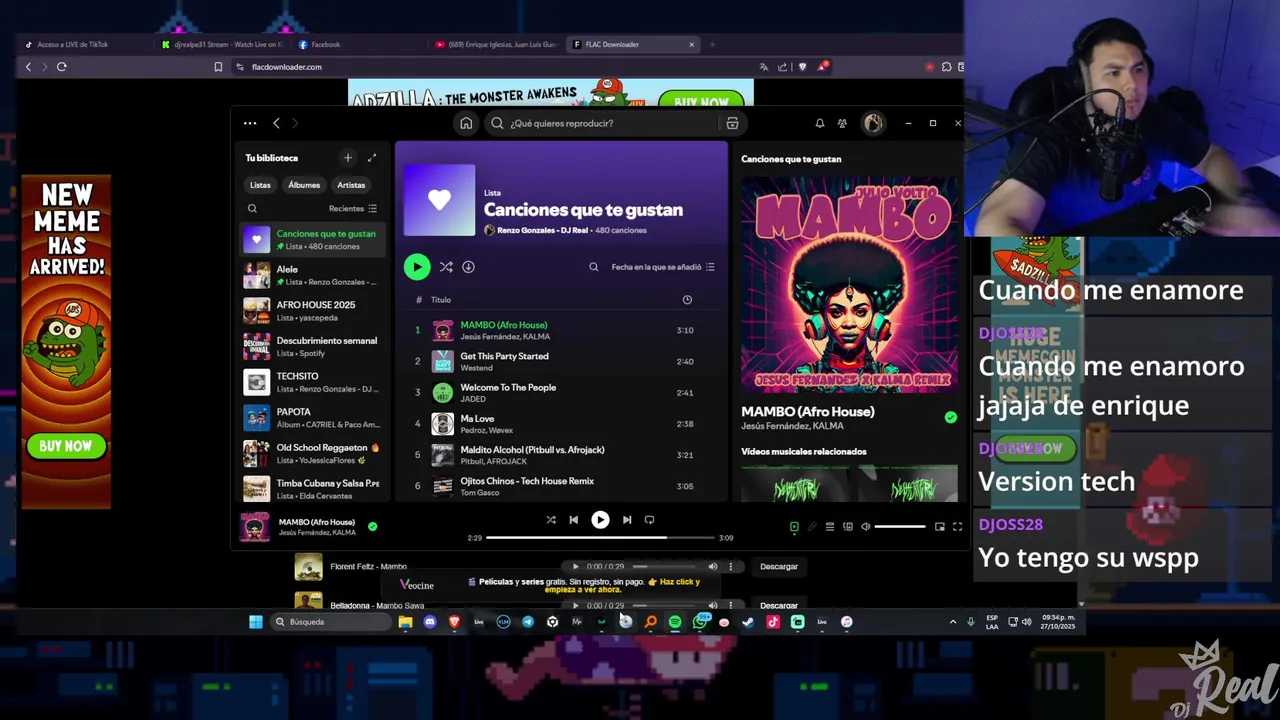Open the playlist owner Renzo Gonzales - DJ Real
Image resolution: width=1280 pixels, height=720 pixels.
541,230
